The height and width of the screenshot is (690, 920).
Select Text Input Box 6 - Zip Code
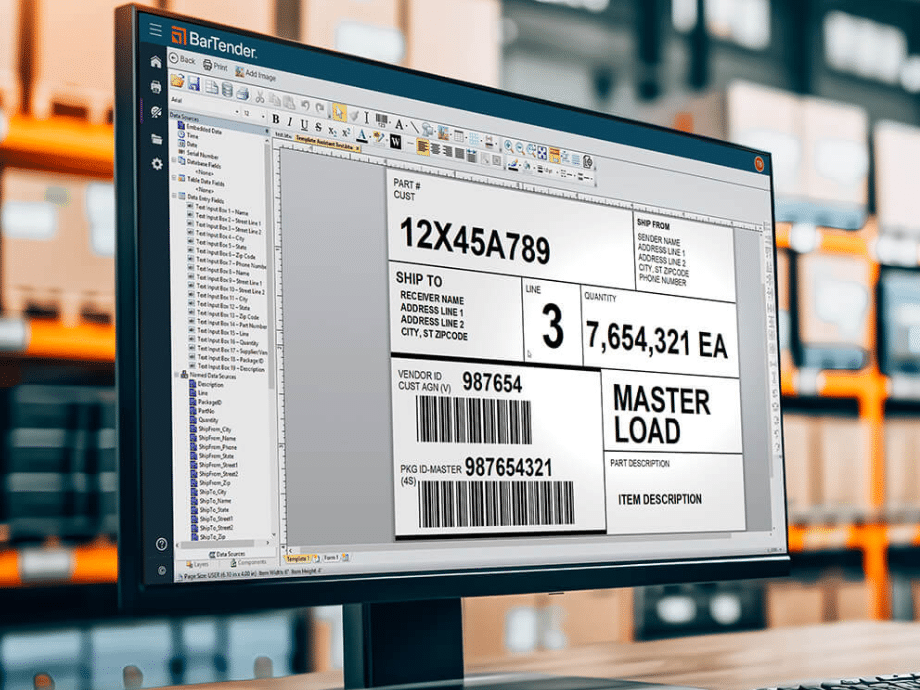pyautogui.click(x=221, y=255)
